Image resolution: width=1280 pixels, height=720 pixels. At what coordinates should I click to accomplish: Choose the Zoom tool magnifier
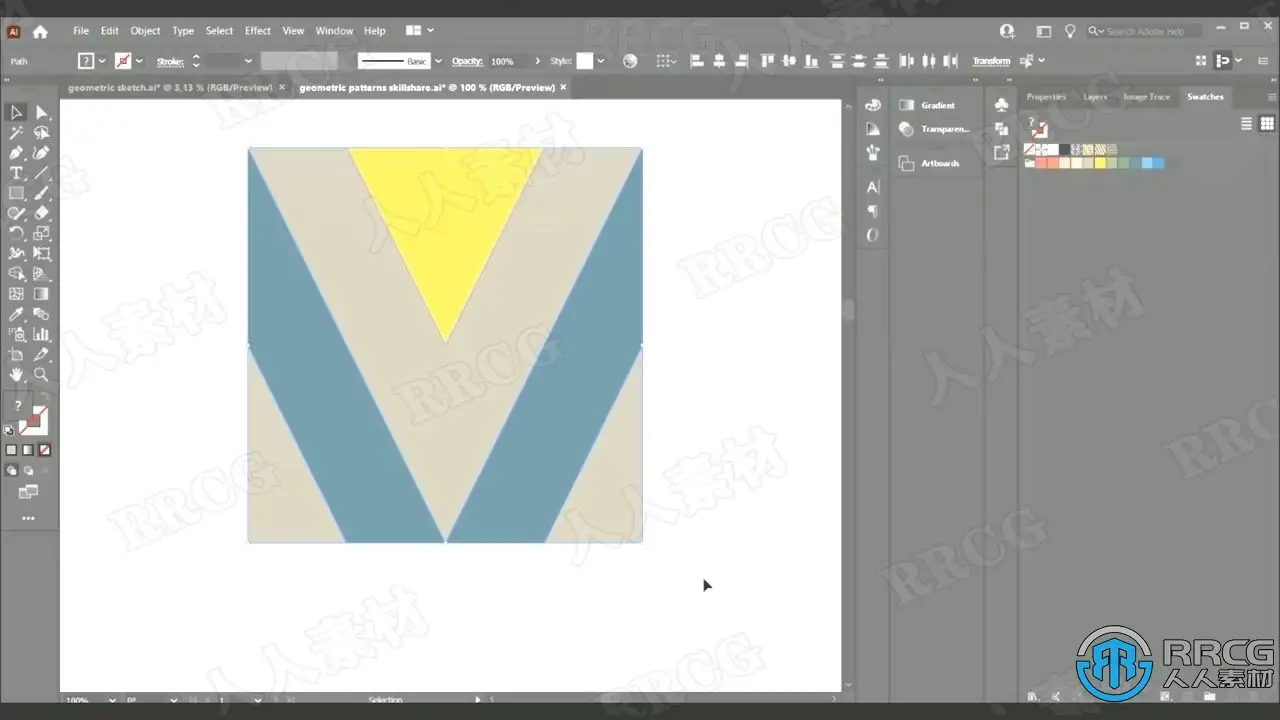pos(42,375)
